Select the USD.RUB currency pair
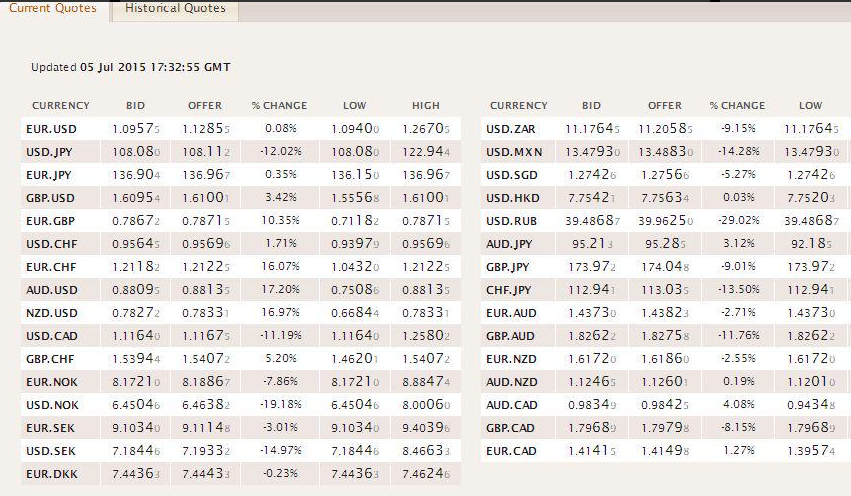The image size is (851, 496). (x=511, y=221)
